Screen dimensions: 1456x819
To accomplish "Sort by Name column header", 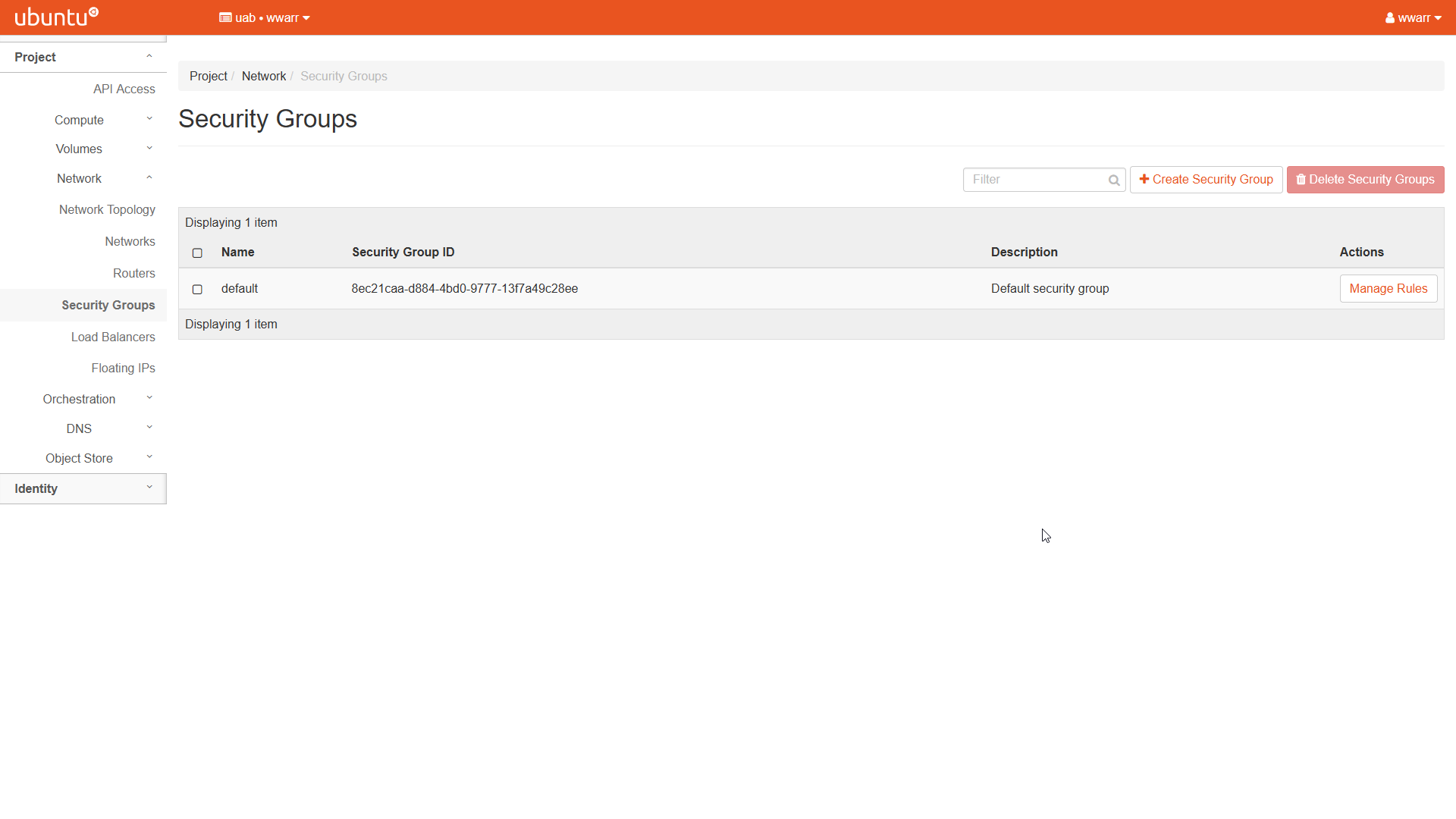I will (x=238, y=252).
